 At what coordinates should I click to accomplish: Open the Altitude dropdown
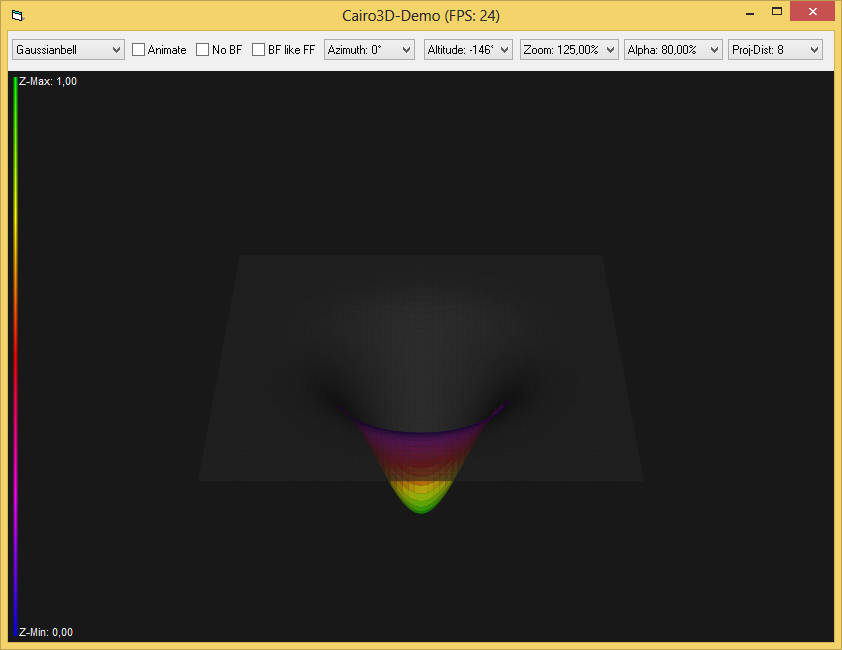point(467,49)
